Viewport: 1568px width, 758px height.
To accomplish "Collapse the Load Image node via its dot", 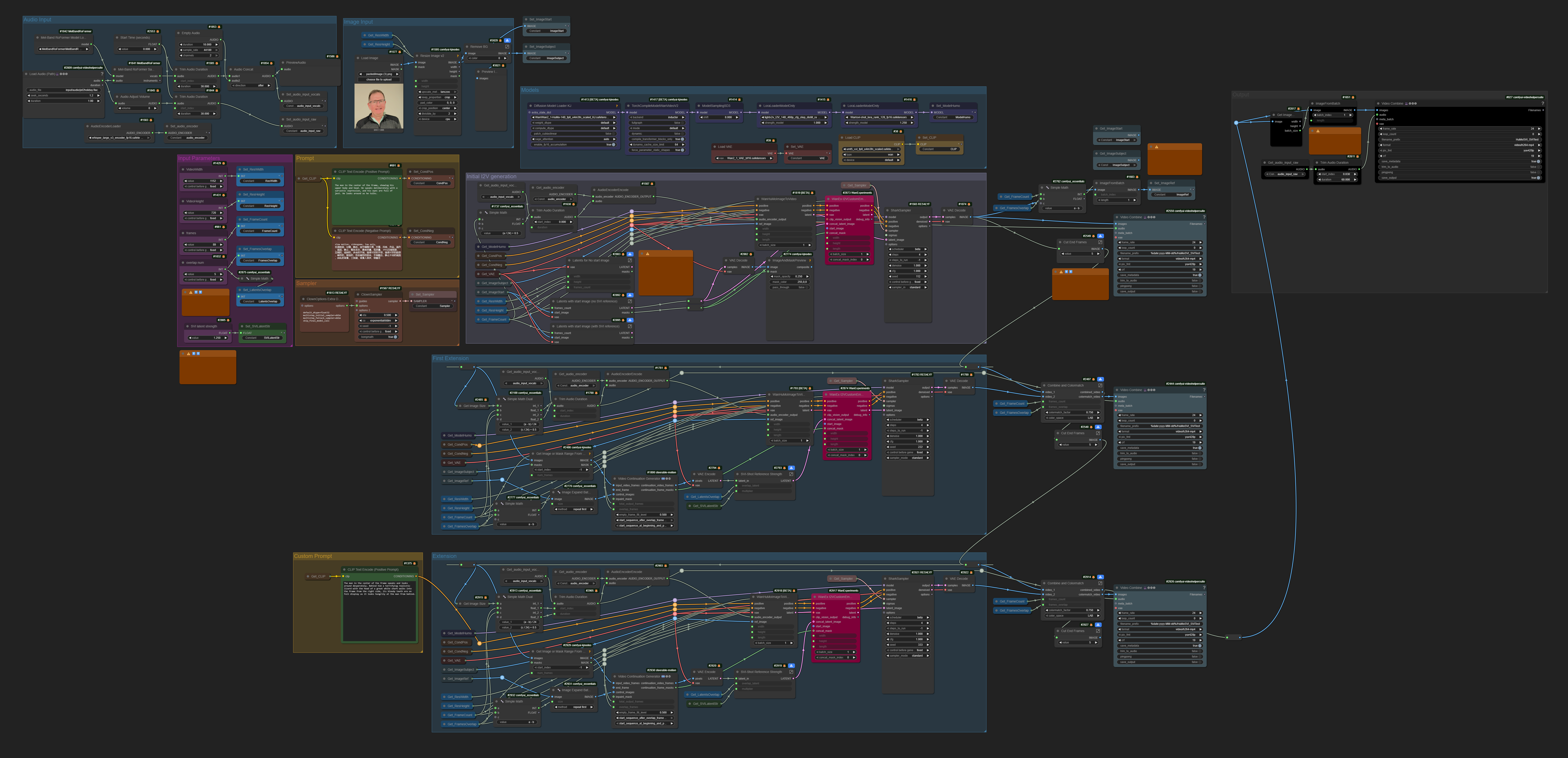I will coord(358,58).
